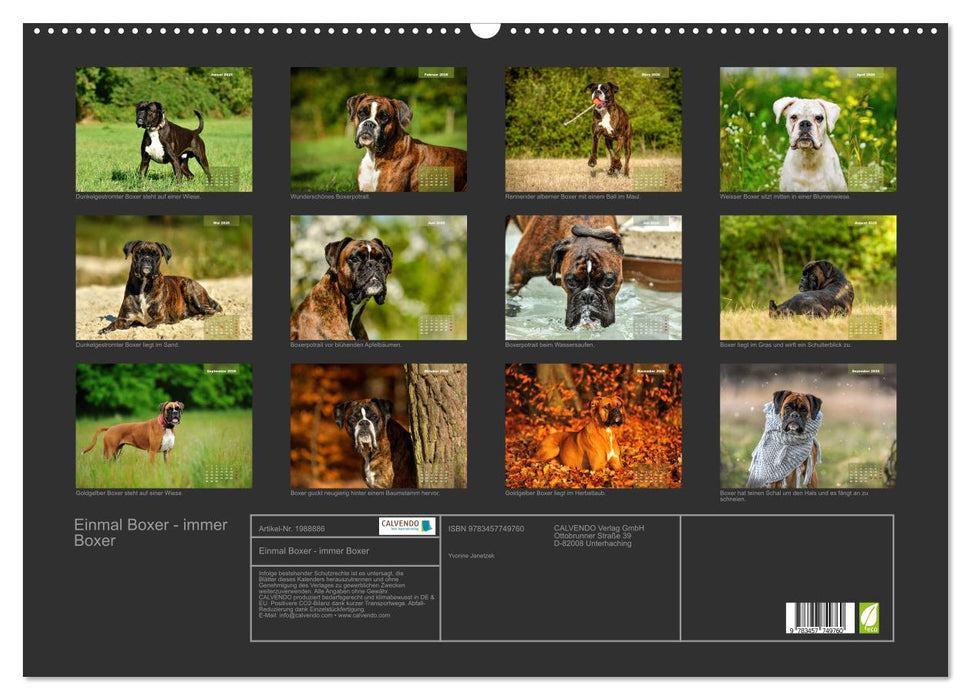Open the boxer lying in sand photo
Viewport: 971px width, 700px height.
pyautogui.click(x=164, y=277)
